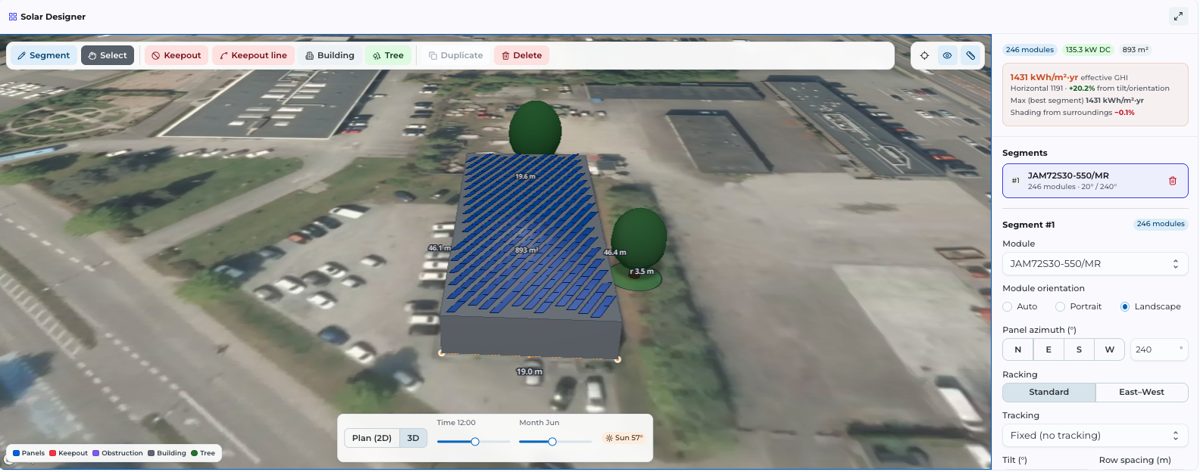Click the 46.1 m edge label
1200x472 pixels.
(x=439, y=248)
